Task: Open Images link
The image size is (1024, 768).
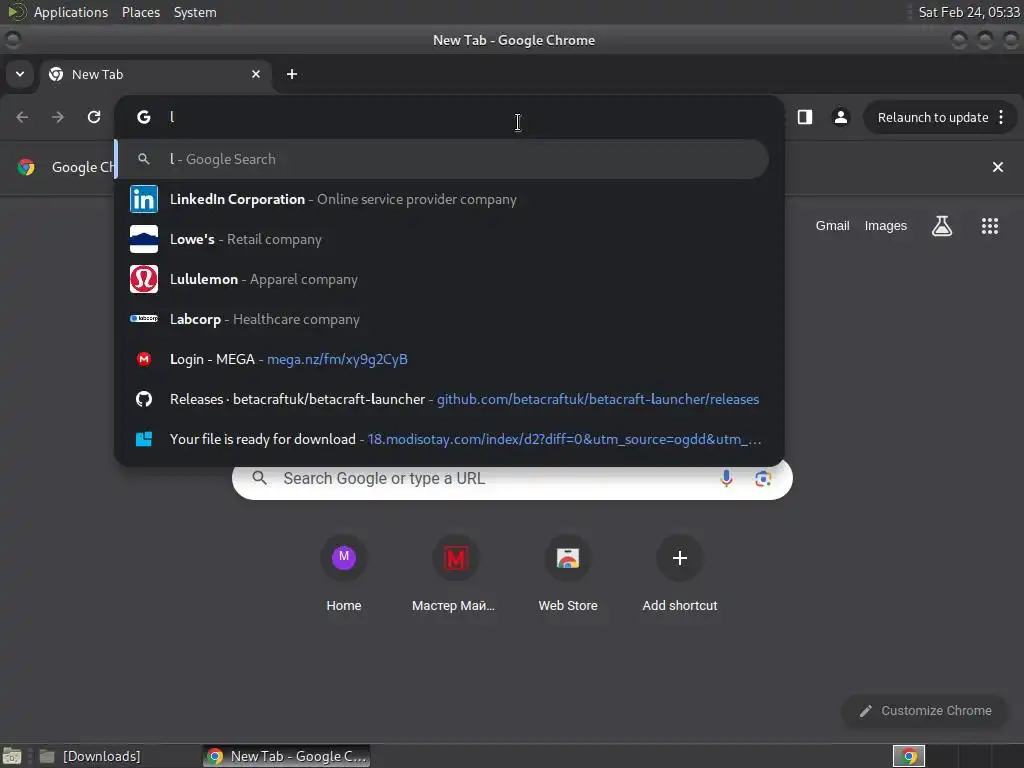Action: [x=885, y=226]
